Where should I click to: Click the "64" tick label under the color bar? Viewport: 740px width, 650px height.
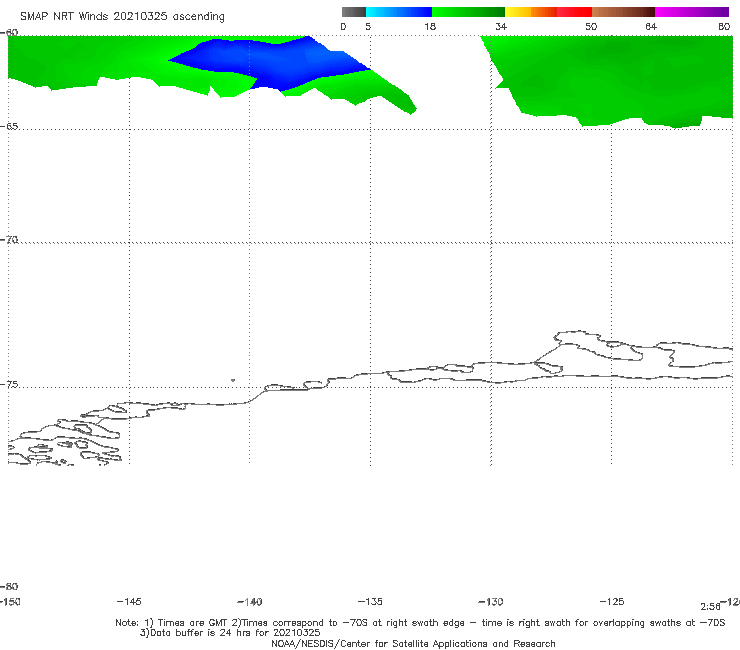[651, 26]
